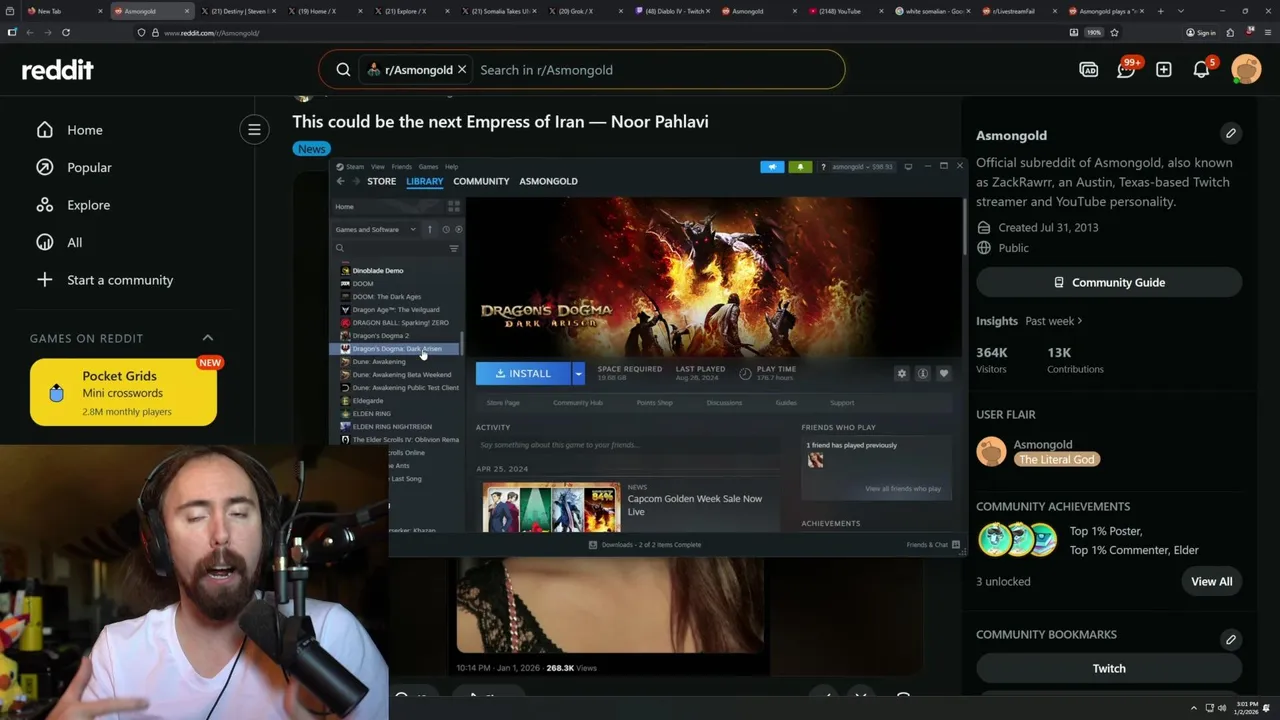Select Dinoblade Demo in Steam library list
The image size is (1280, 720).
coord(378,271)
